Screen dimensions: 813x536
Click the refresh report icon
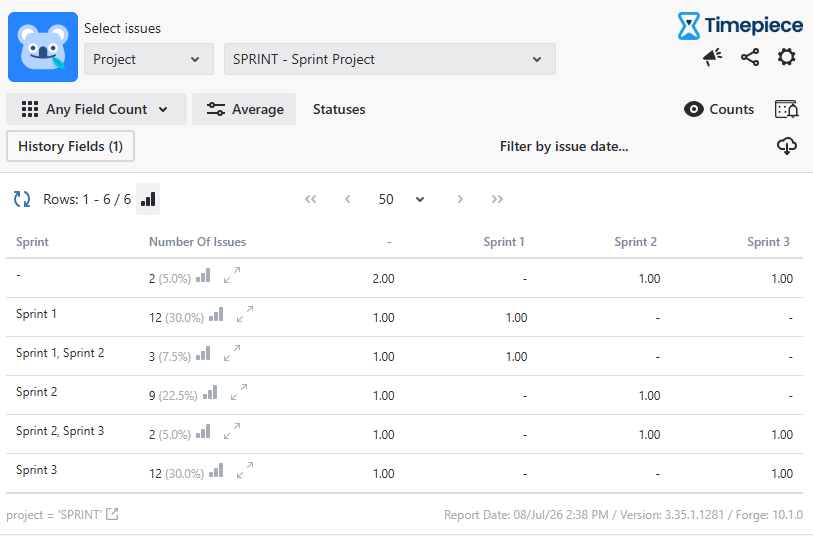point(22,199)
